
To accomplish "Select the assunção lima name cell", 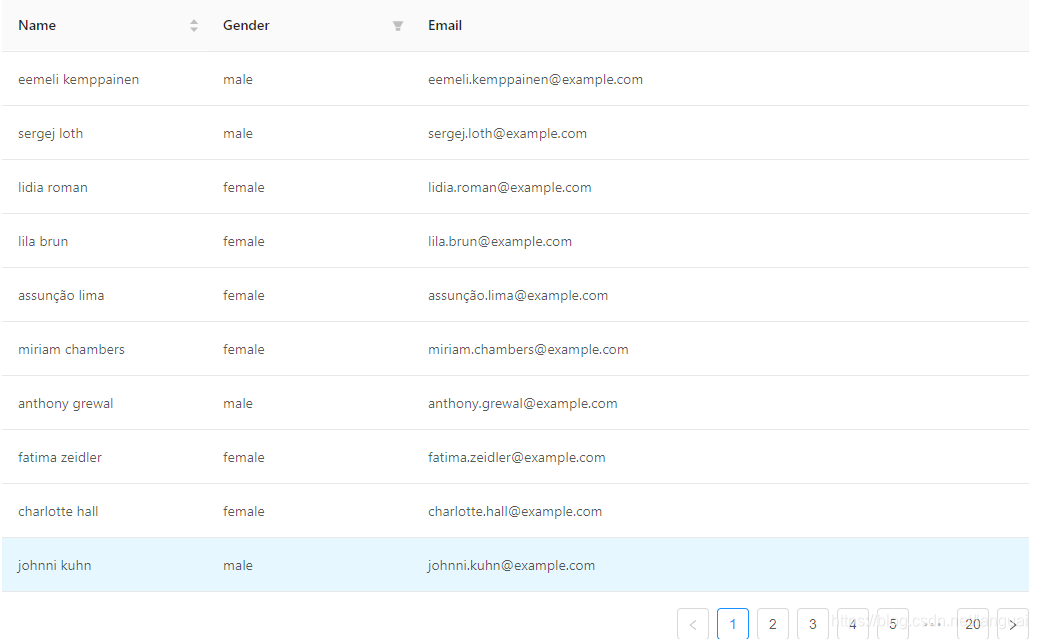I will [61, 296].
